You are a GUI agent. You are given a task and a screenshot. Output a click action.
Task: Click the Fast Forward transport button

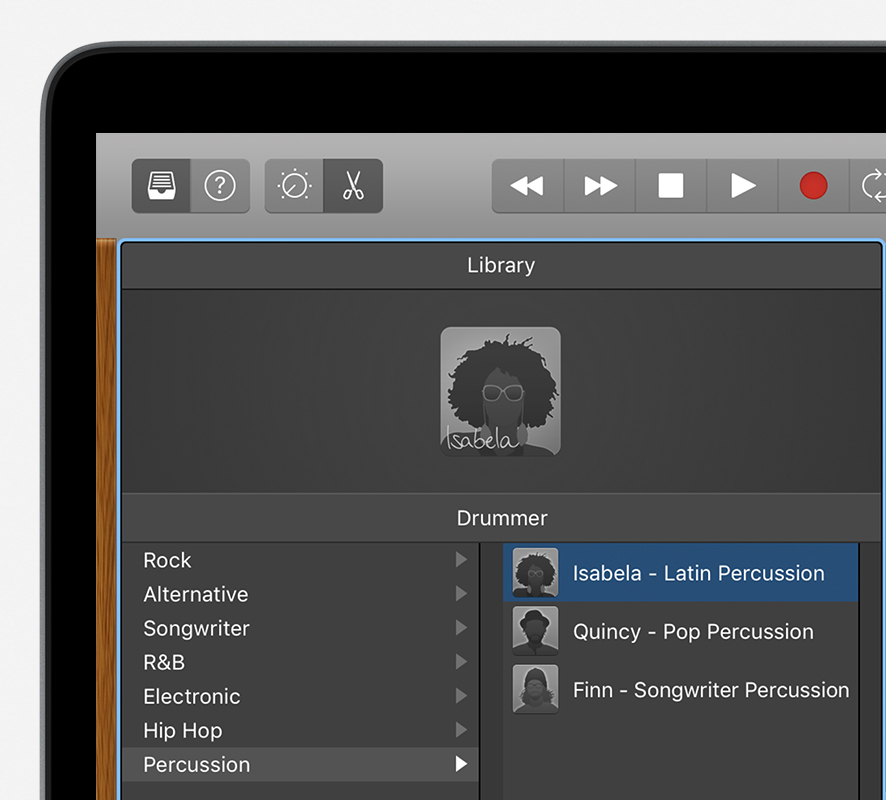[x=600, y=186]
